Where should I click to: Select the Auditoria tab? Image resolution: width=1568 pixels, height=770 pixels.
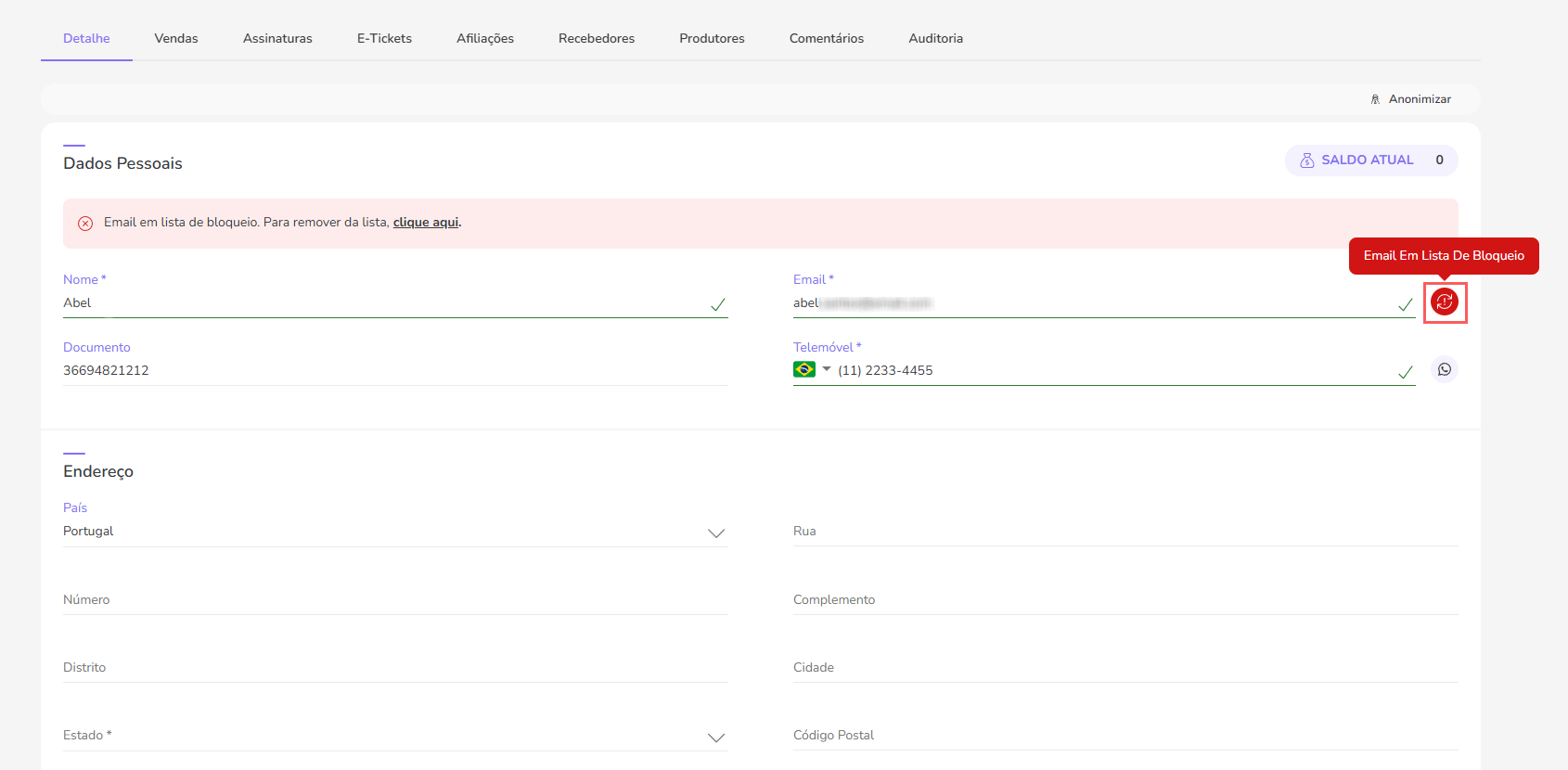[x=935, y=38]
